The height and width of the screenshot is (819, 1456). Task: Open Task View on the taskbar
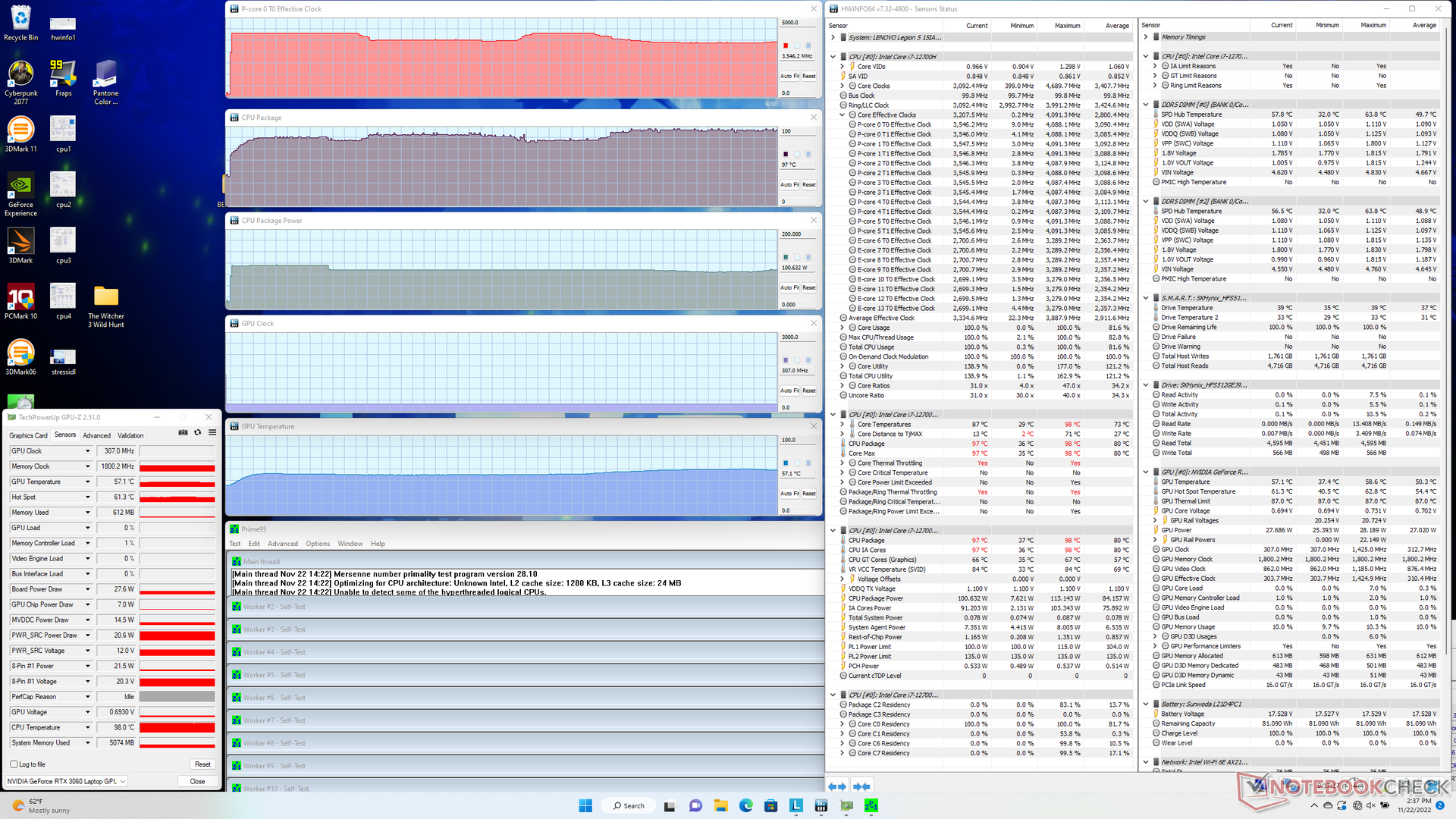coord(670,805)
